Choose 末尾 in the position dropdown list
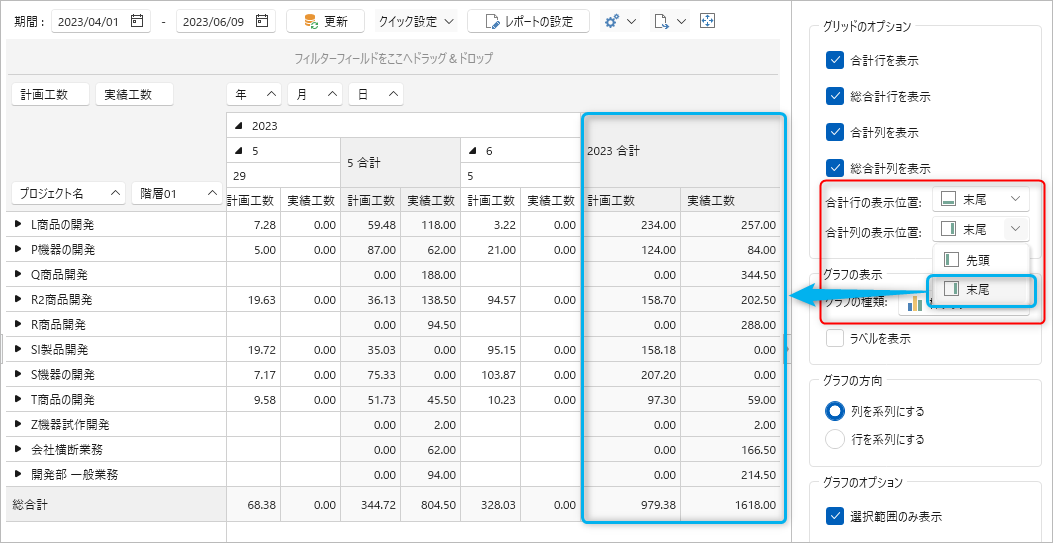Image resolution: width=1053 pixels, height=543 pixels. (x=979, y=289)
